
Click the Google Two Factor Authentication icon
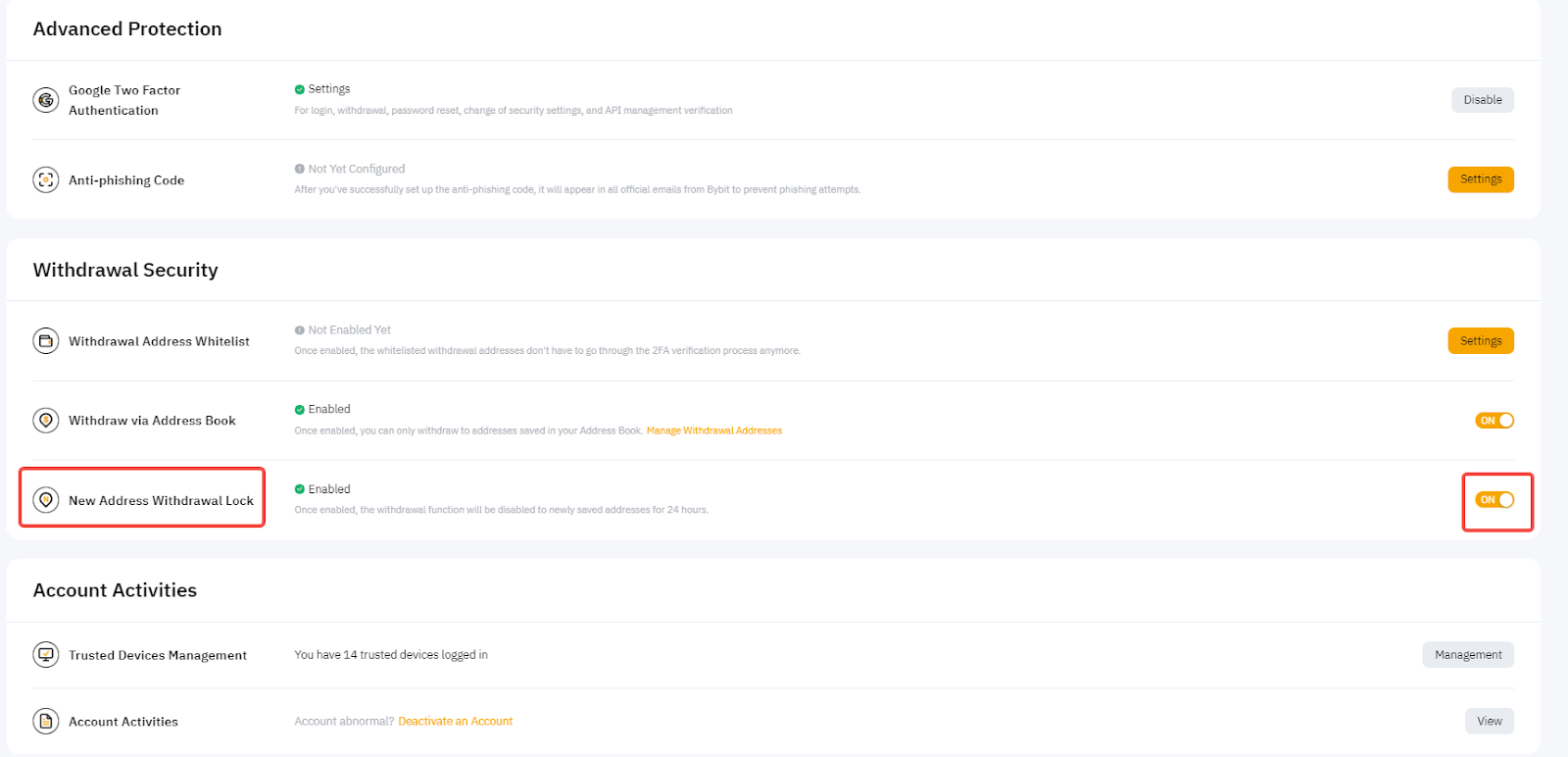click(46, 100)
